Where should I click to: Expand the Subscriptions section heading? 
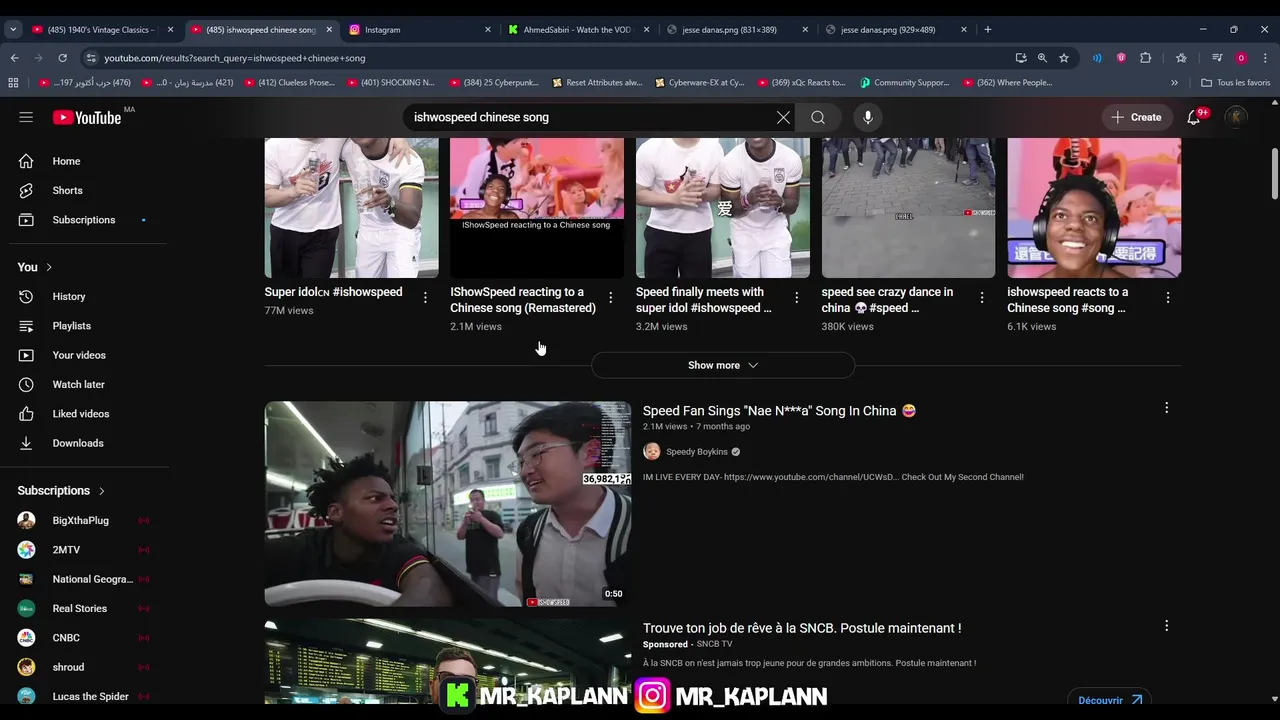(x=62, y=491)
